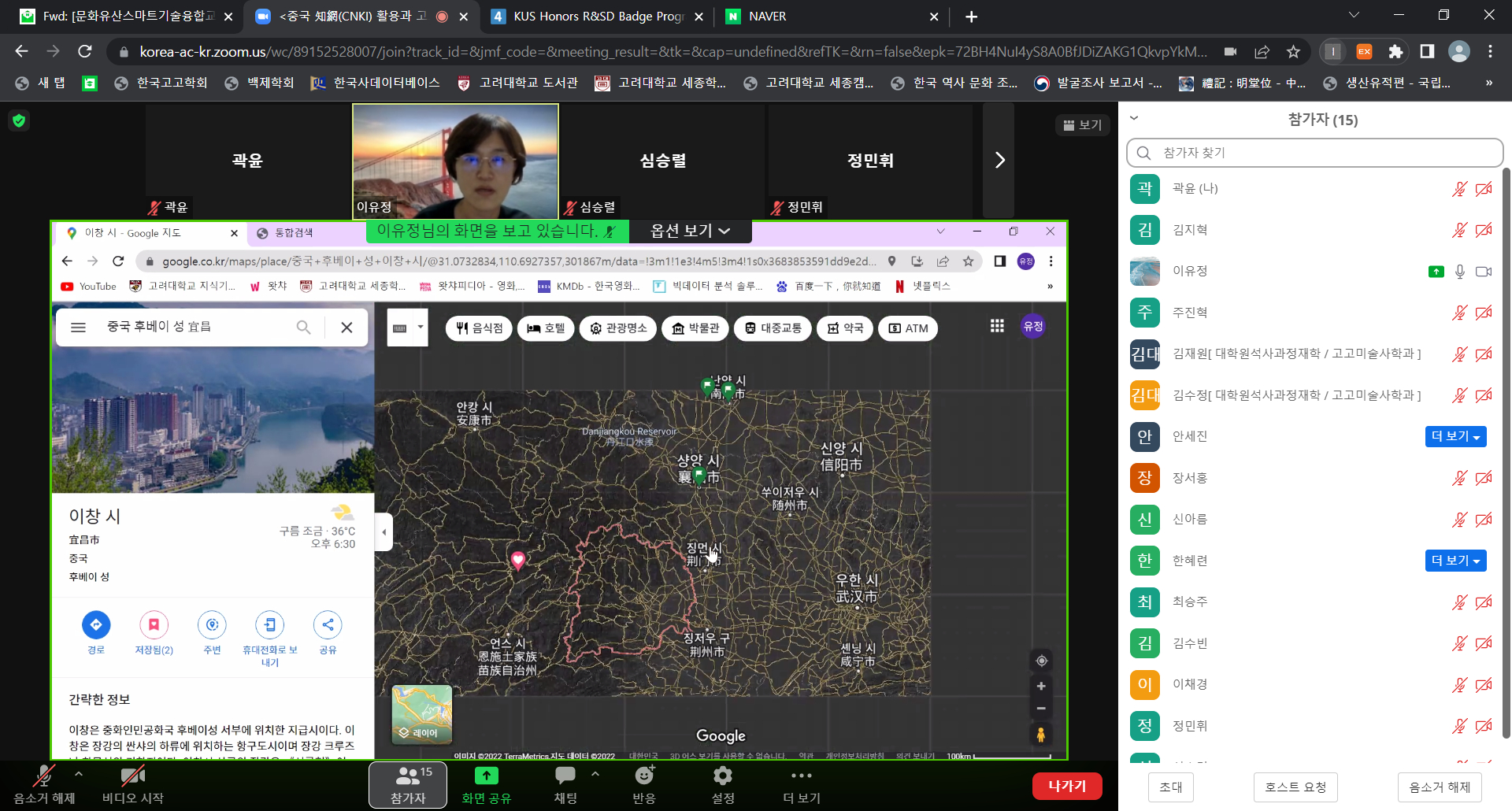The width and height of the screenshot is (1512, 811).
Task: Open the participants panel icon
Action: pyautogui.click(x=407, y=776)
